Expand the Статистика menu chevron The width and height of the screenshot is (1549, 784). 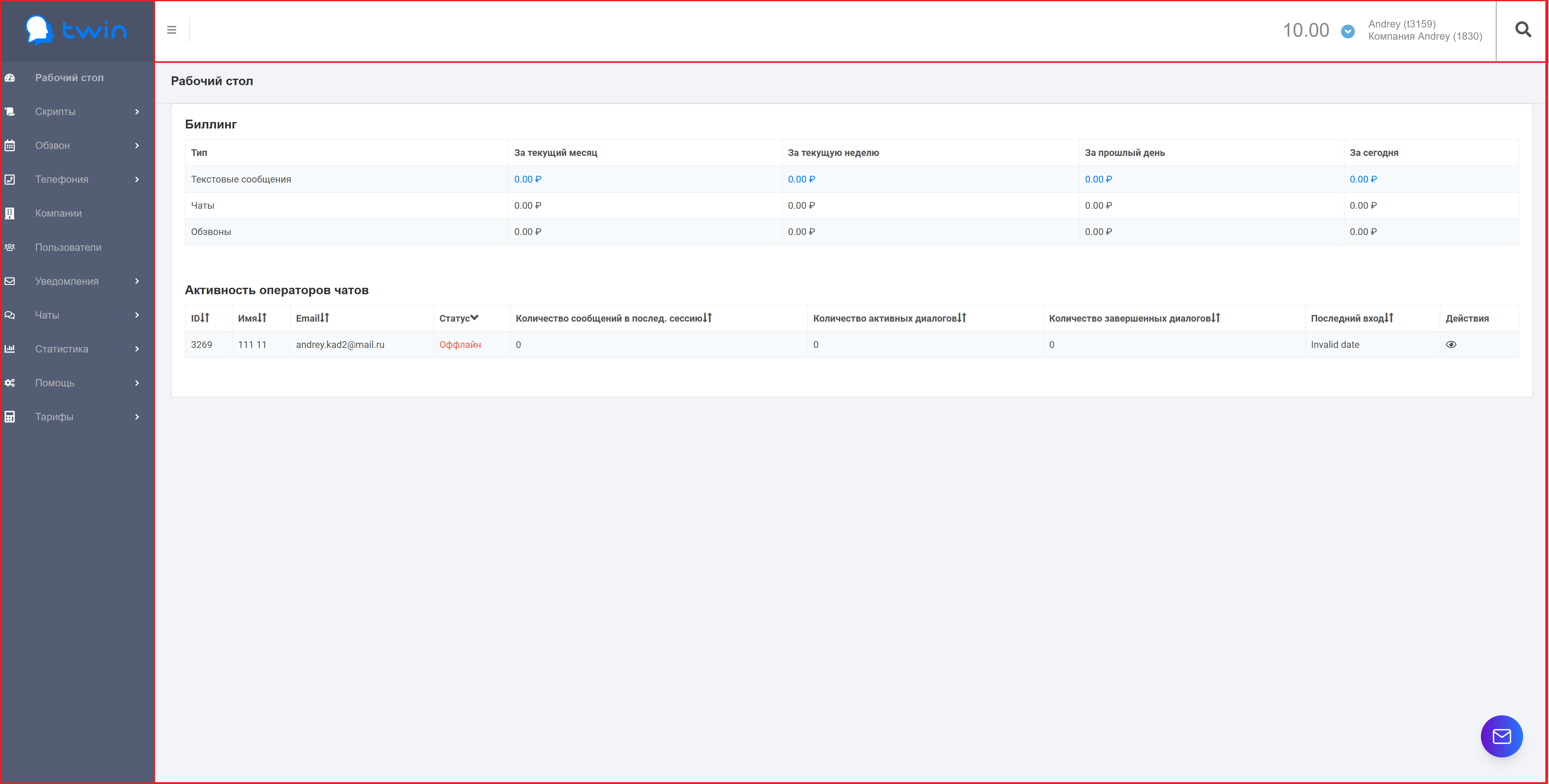coord(137,349)
